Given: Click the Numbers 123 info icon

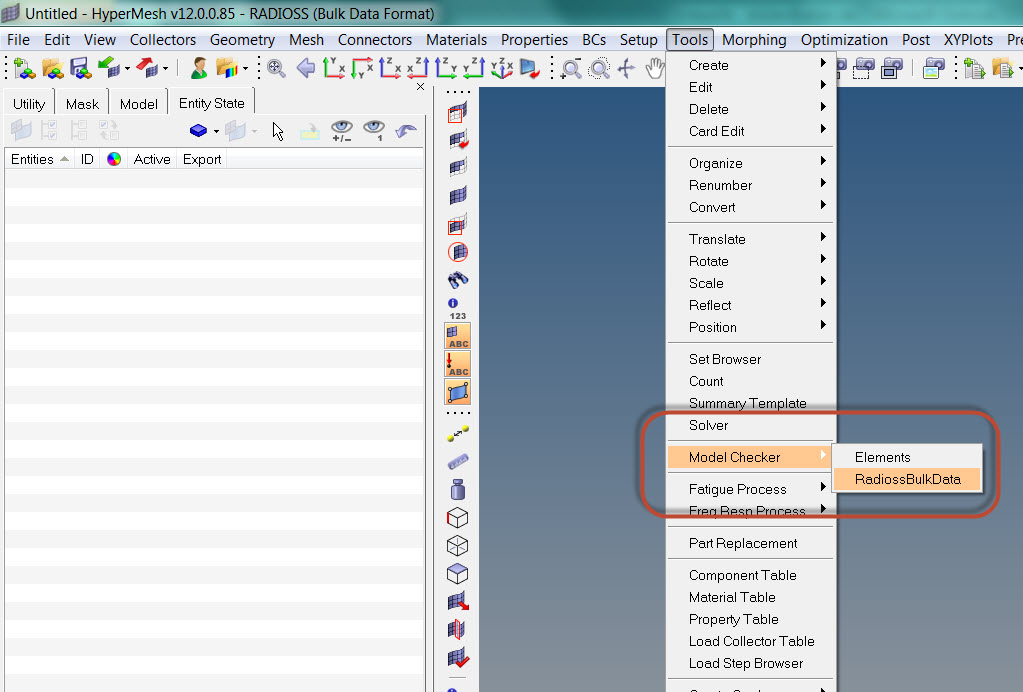Looking at the screenshot, I should 457,309.
